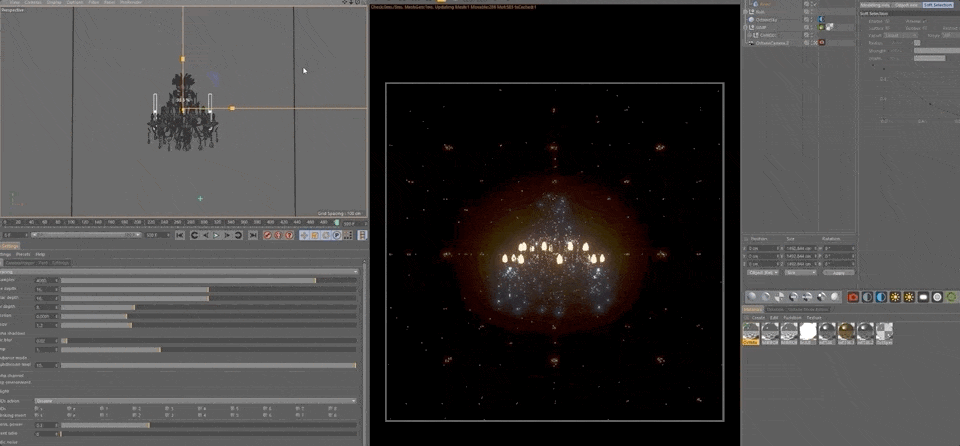Go to start of animation
Viewport: 960px width, 446px height.
[180, 235]
